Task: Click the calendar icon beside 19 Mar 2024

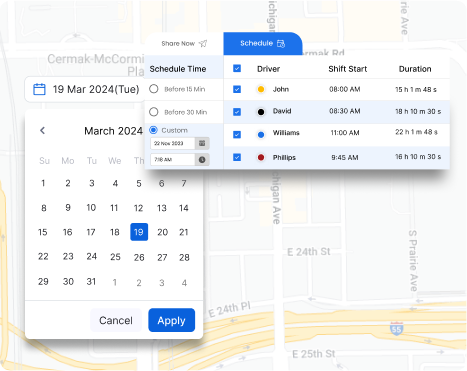Action: coord(39,89)
